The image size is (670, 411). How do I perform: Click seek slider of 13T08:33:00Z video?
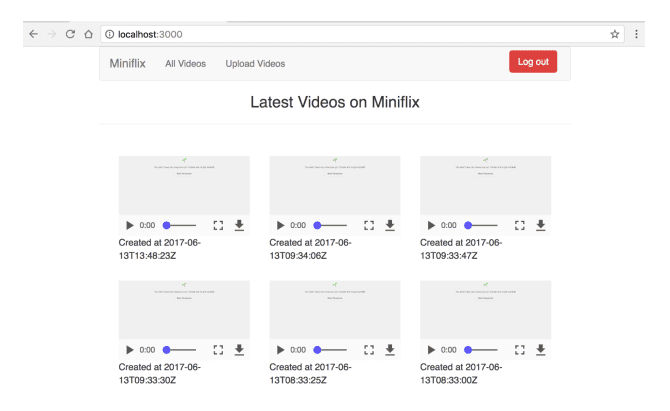coord(481,350)
